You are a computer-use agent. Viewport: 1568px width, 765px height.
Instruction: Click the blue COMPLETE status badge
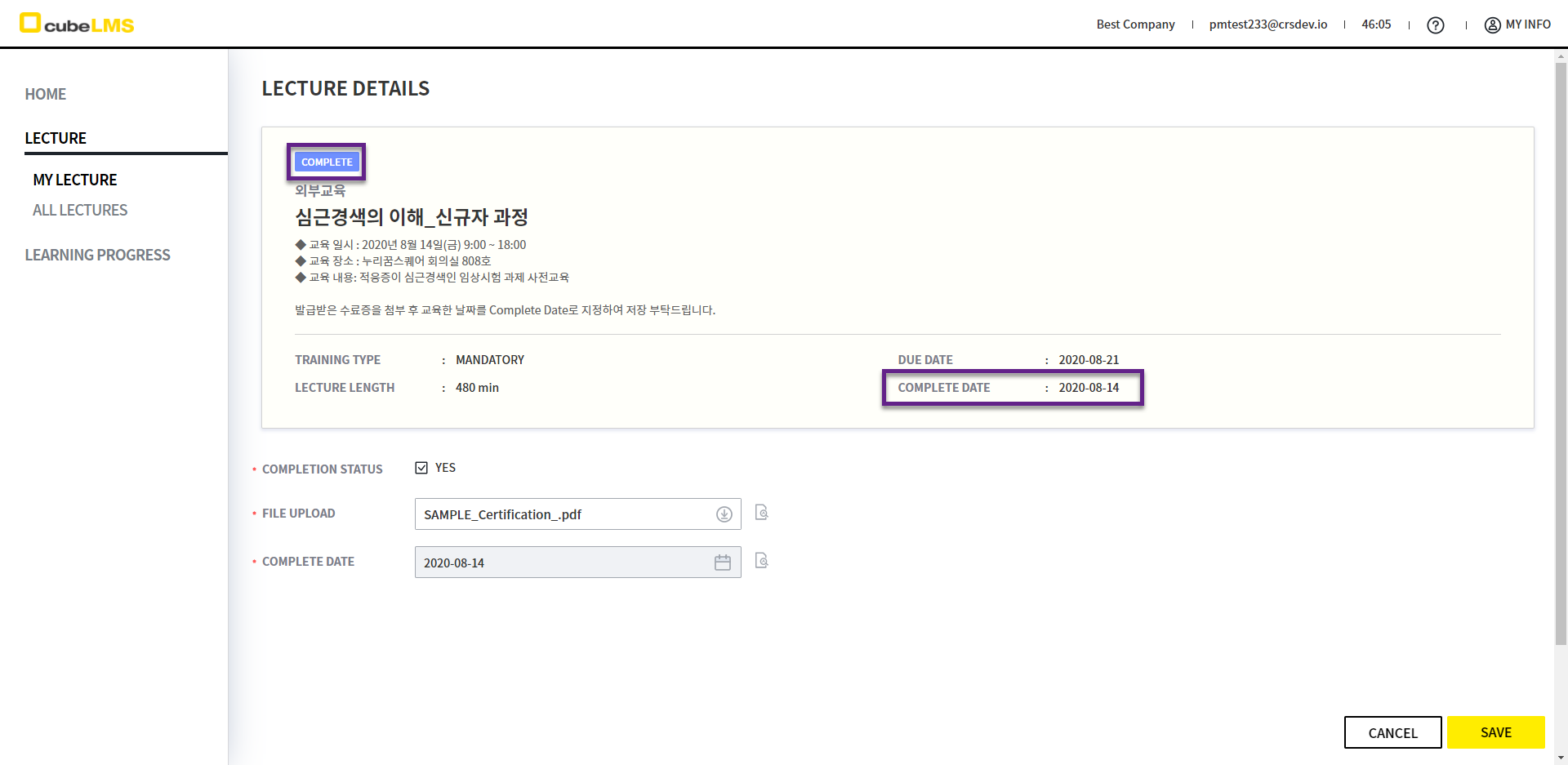[327, 162]
